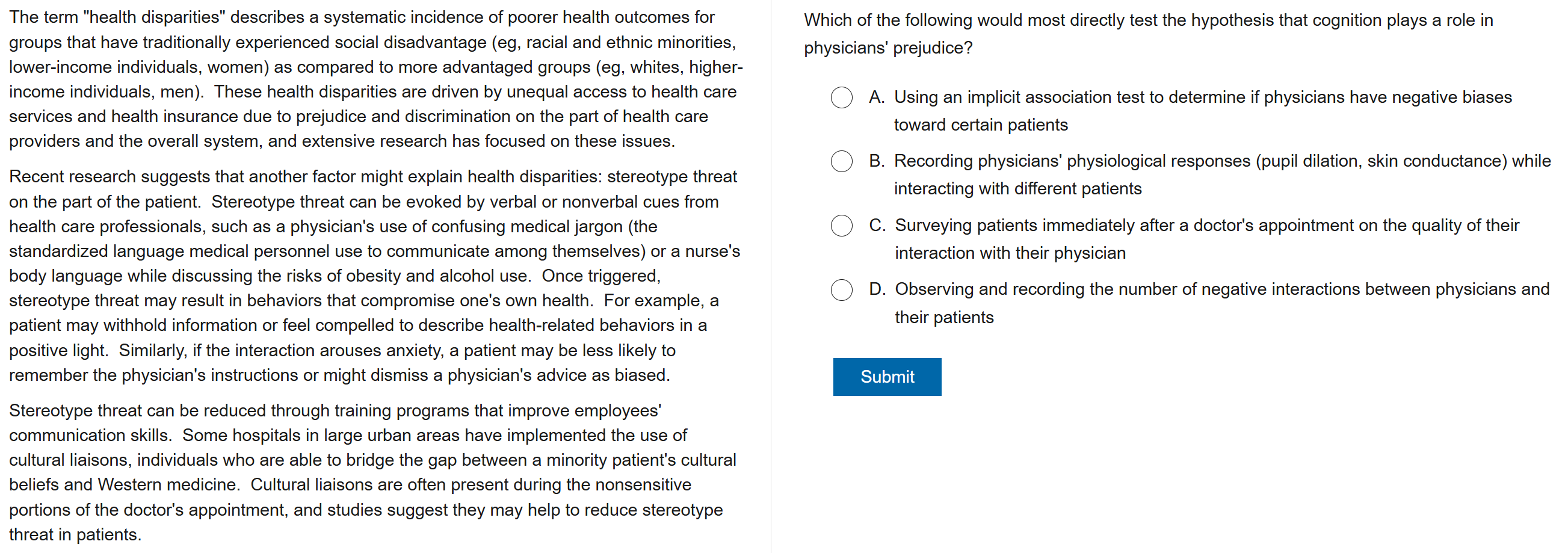Mark the option C radio button
1568x553 pixels.
841,225
